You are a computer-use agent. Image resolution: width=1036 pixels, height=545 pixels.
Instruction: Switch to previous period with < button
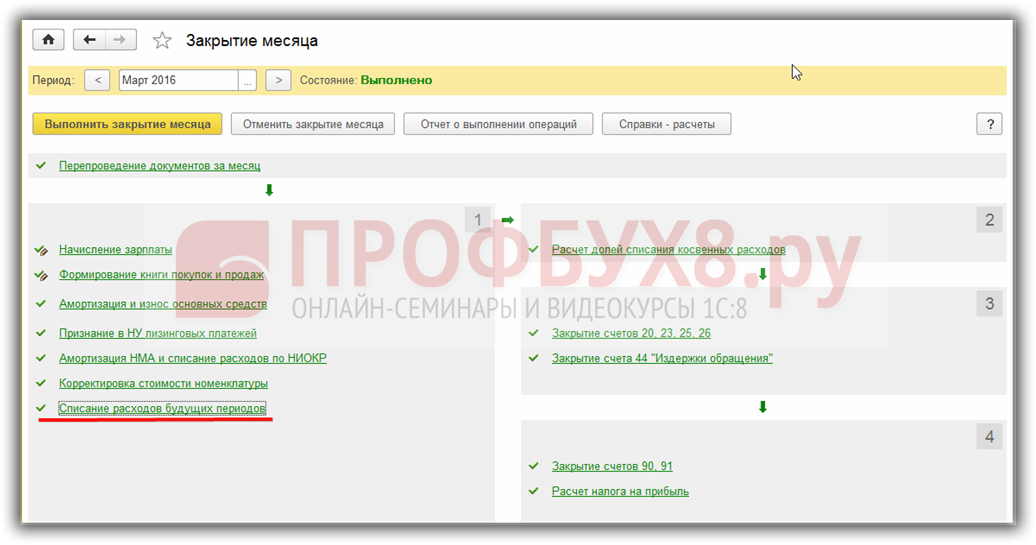[x=97, y=80]
